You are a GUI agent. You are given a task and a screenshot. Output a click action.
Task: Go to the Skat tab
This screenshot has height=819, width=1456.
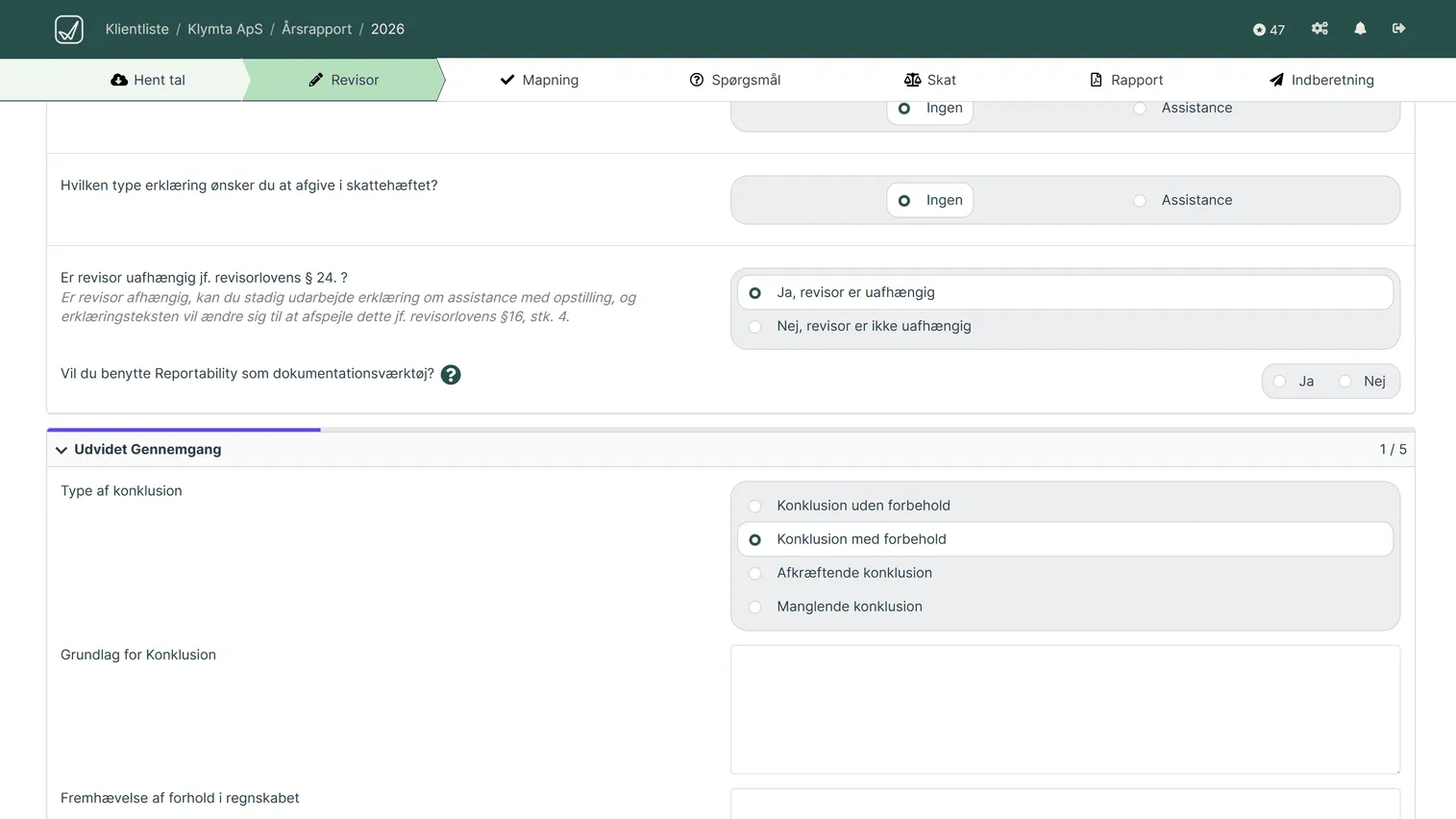coord(930,80)
